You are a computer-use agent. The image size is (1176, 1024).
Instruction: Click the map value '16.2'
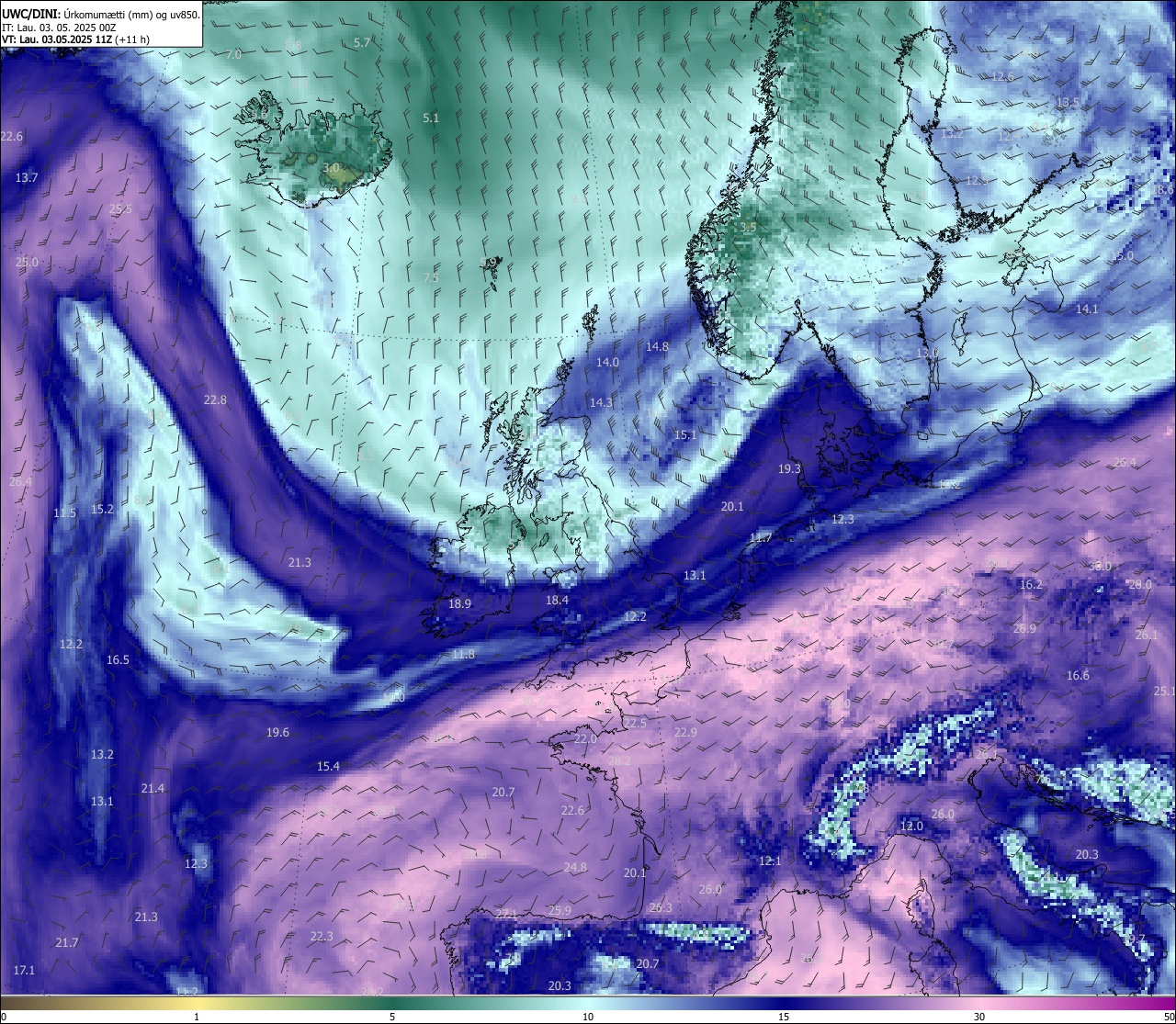pyautogui.click(x=1031, y=585)
